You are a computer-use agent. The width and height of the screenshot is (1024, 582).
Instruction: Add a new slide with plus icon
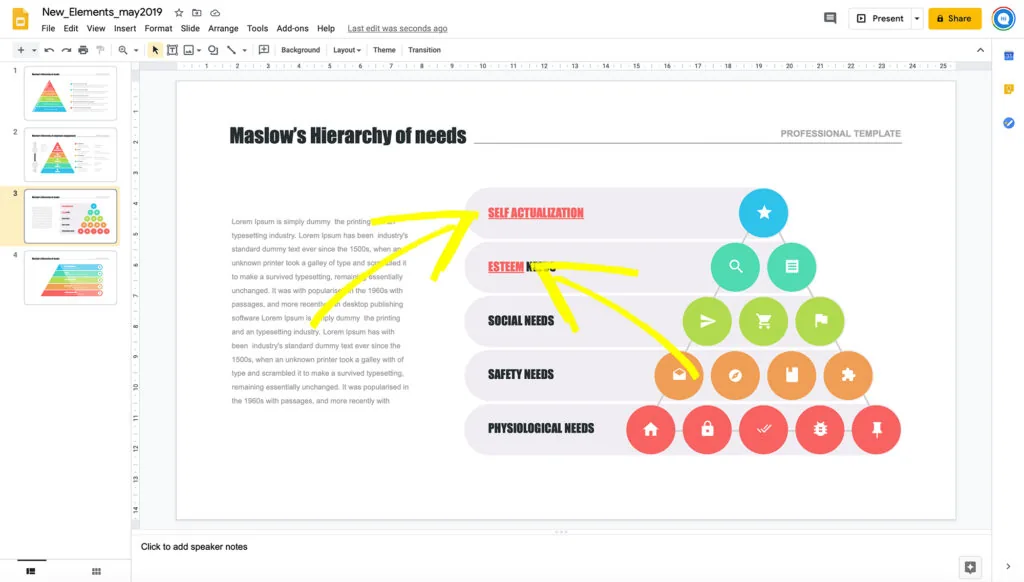point(21,50)
